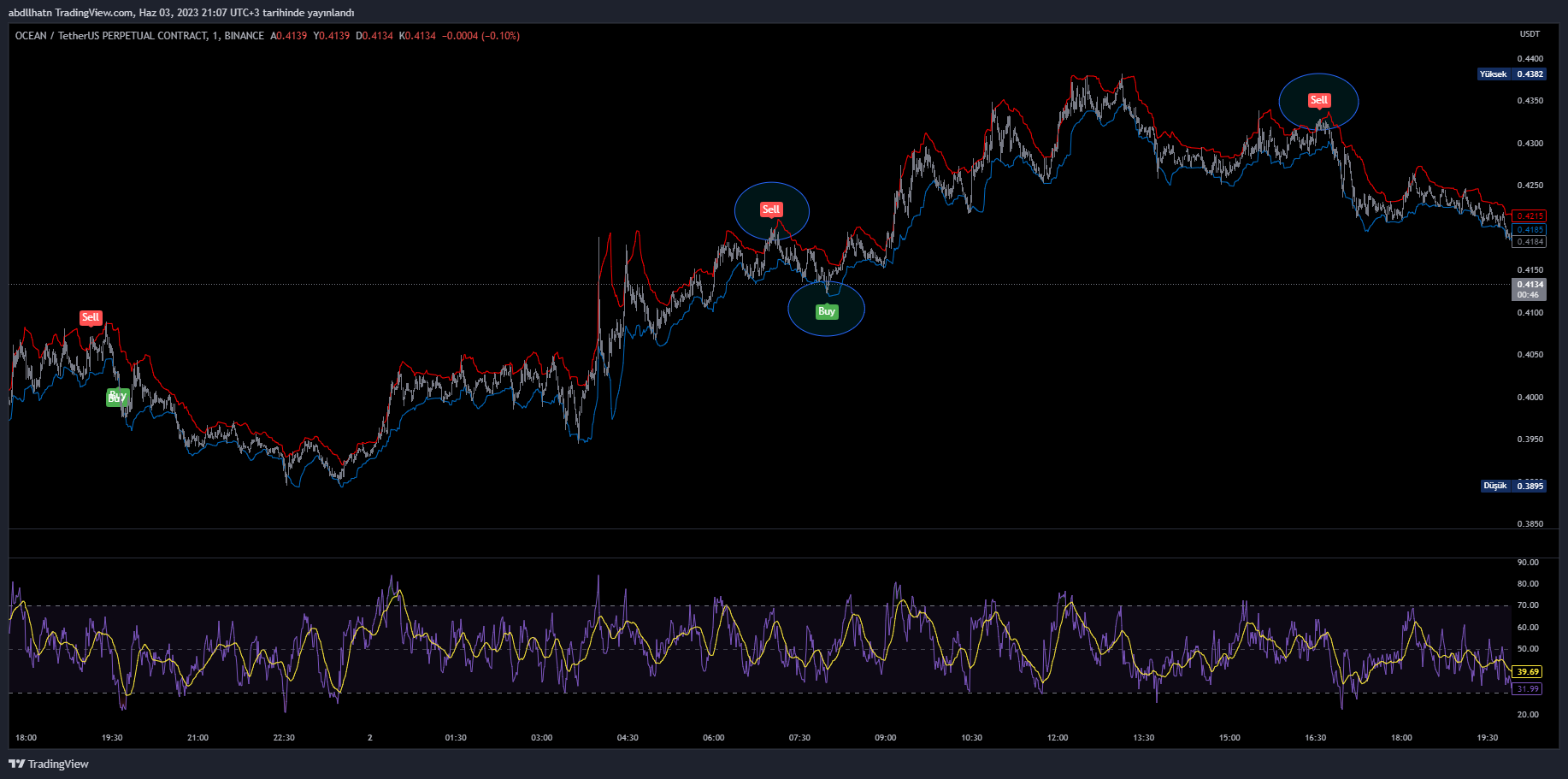1568x779 pixels.
Task: Click the circled green Buy marker
Action: pyautogui.click(x=827, y=311)
